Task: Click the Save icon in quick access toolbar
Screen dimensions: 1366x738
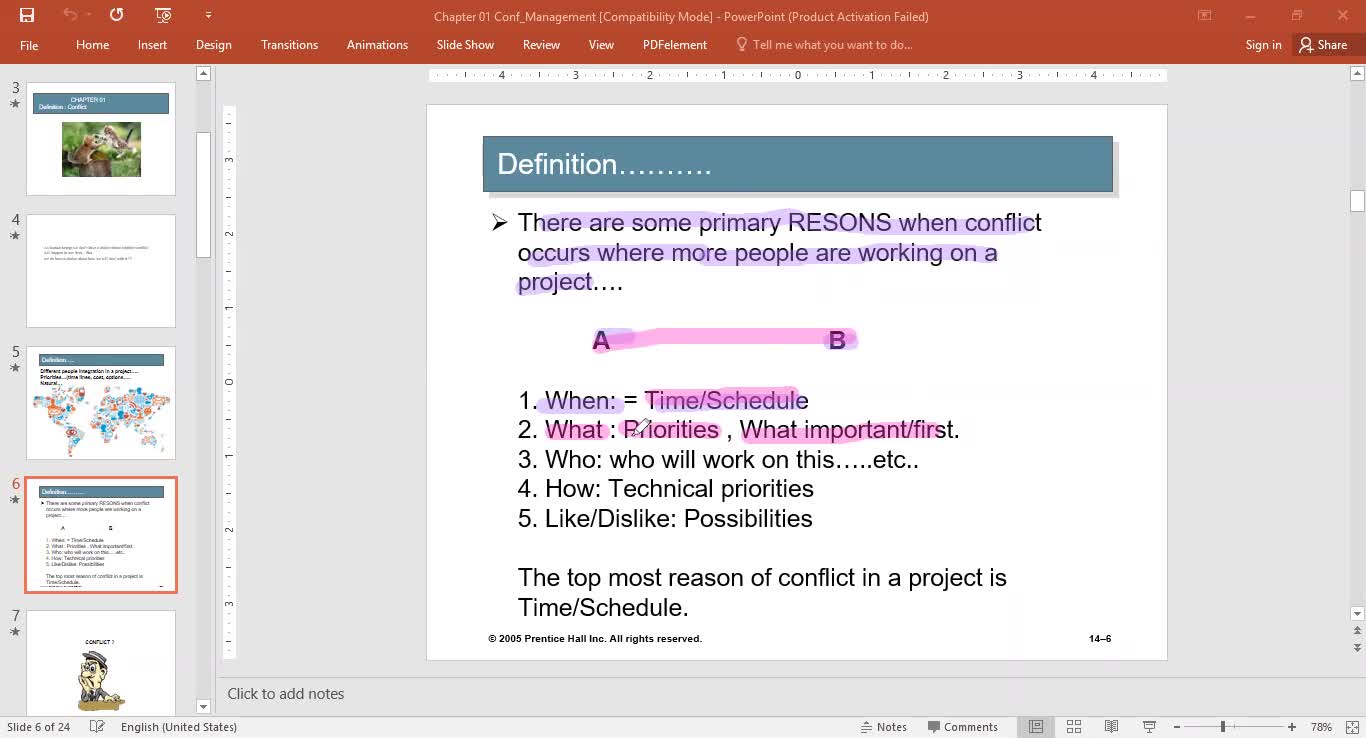Action: 27,15
